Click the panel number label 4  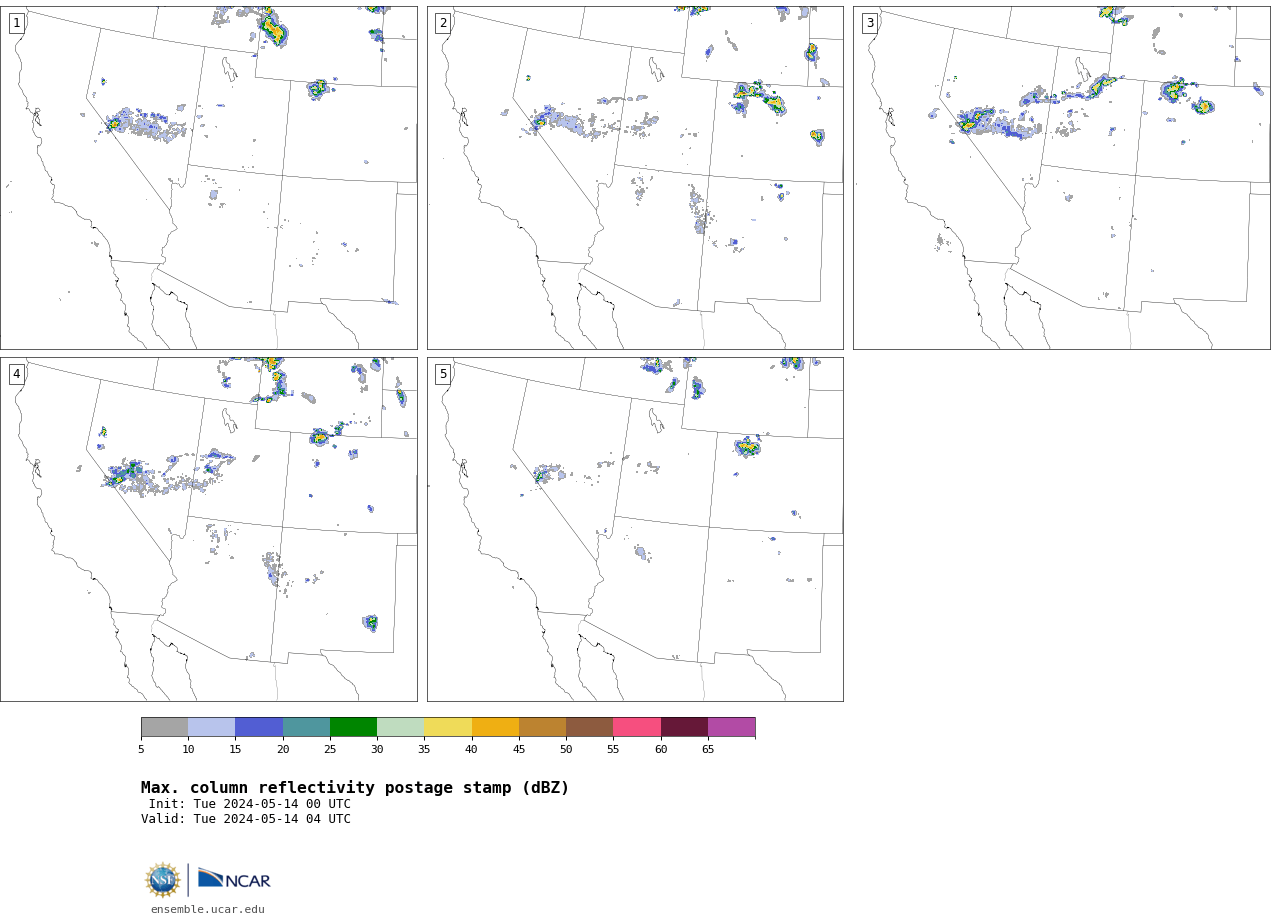[17, 374]
